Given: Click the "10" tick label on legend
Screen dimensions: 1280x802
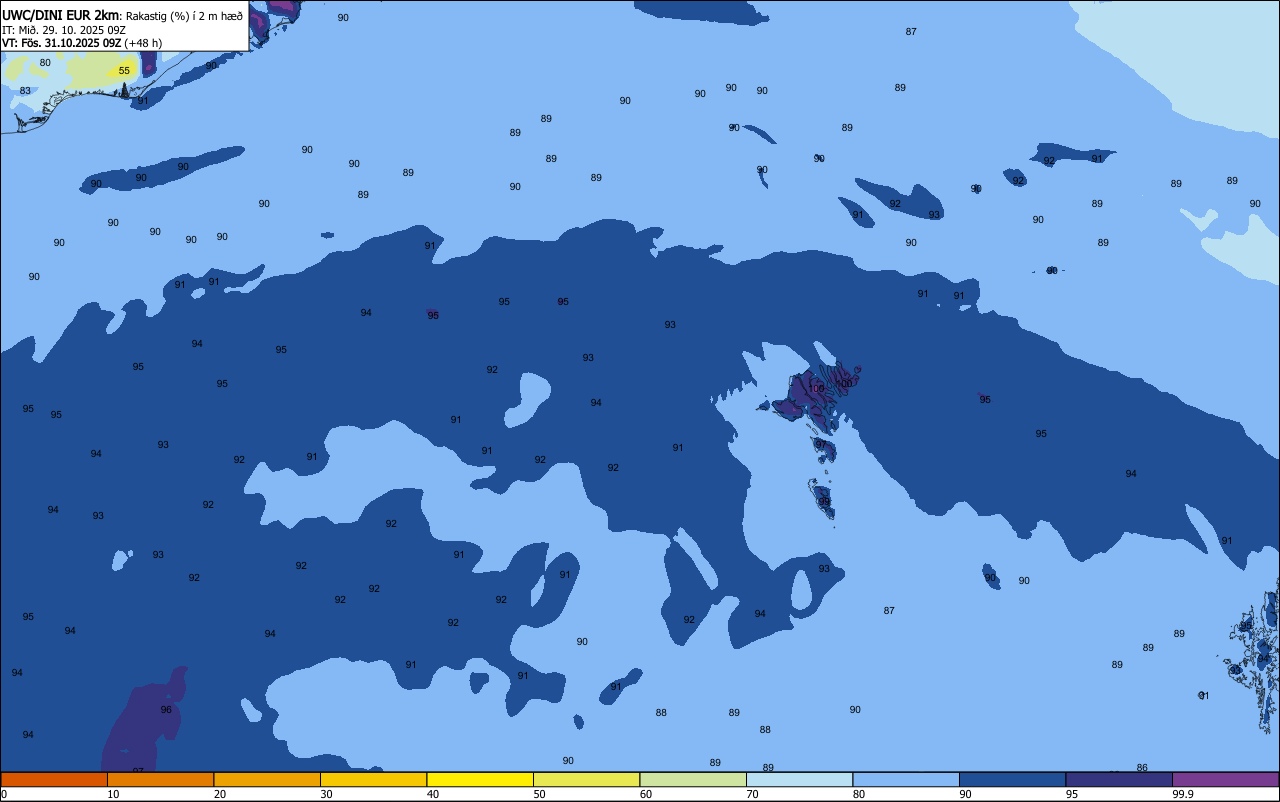Looking at the screenshot, I should point(113,794).
